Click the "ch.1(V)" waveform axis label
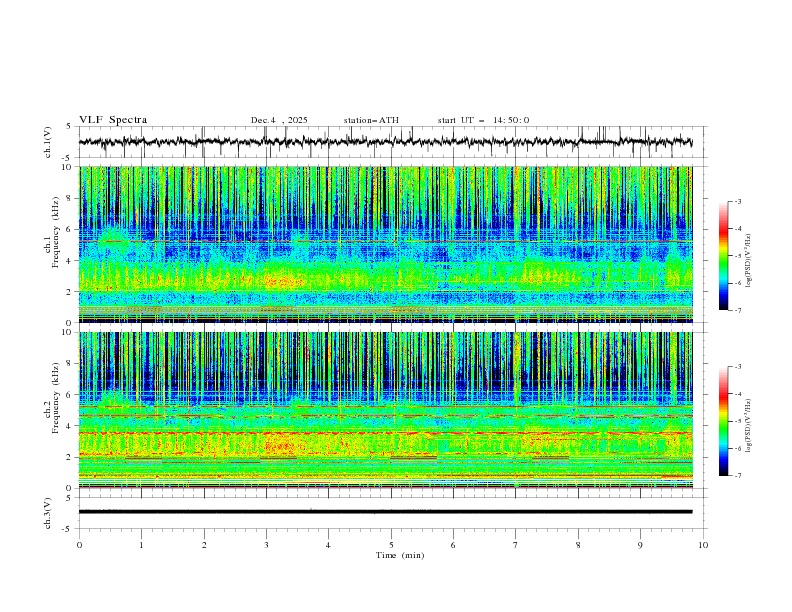The height and width of the screenshot is (612, 792). pyautogui.click(x=48, y=142)
